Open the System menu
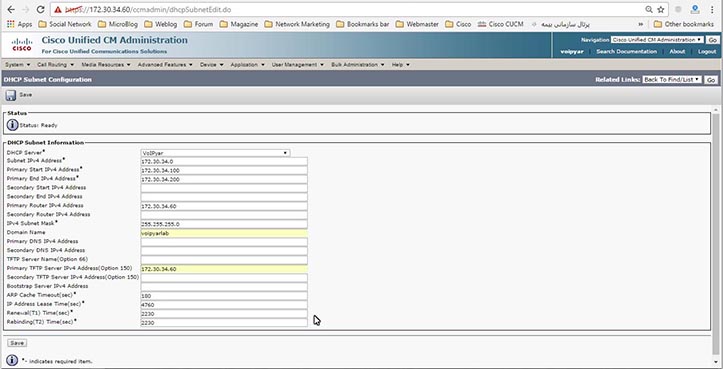The width and height of the screenshot is (723, 369). point(18,65)
